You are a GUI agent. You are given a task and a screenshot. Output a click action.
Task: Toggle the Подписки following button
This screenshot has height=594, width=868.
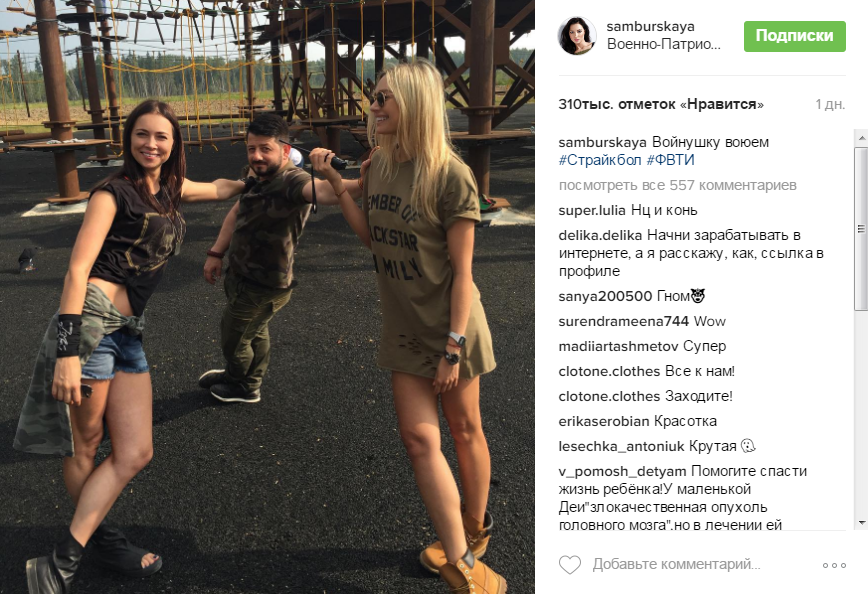[x=794, y=36]
